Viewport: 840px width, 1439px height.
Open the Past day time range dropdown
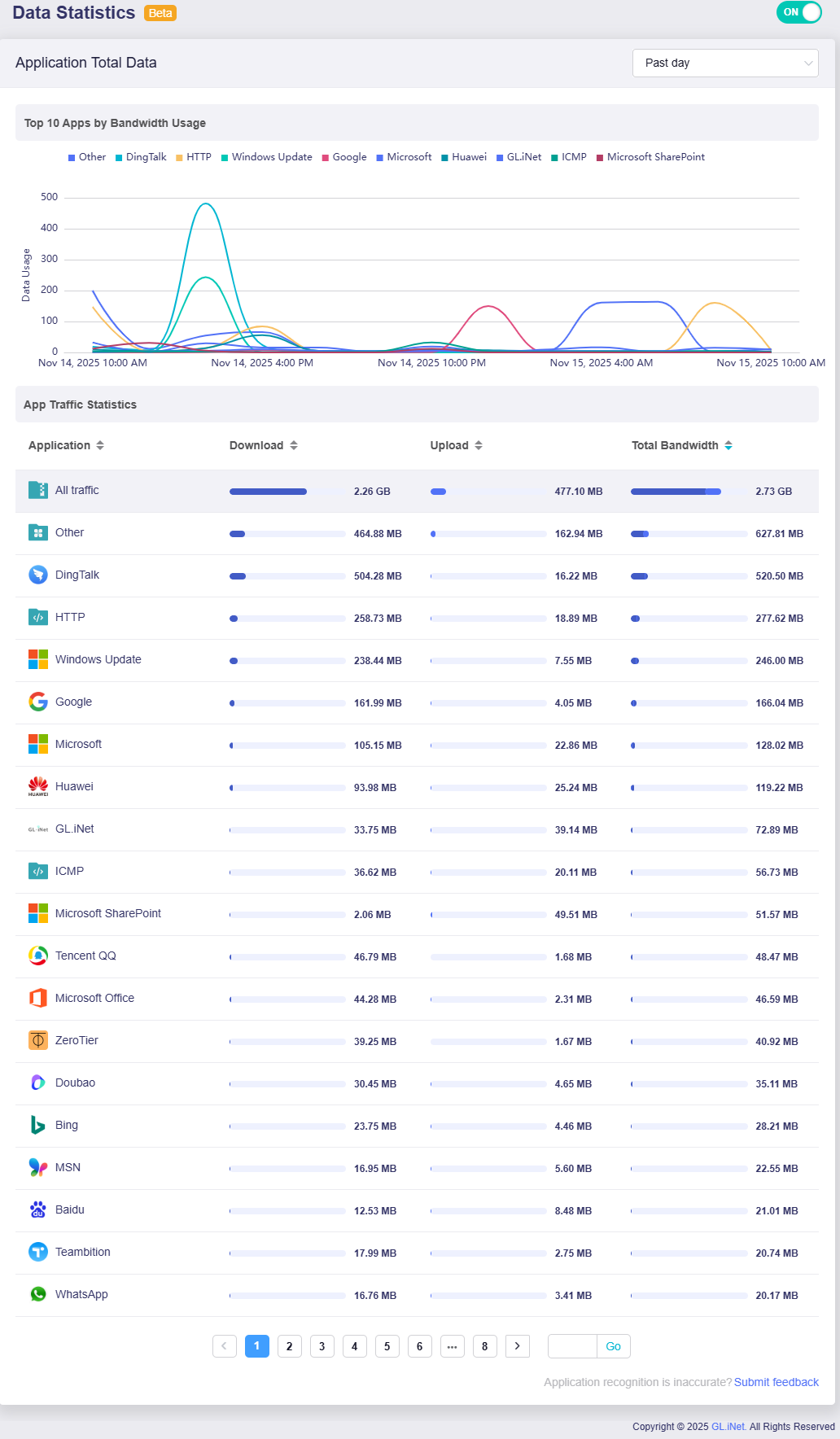pos(725,63)
